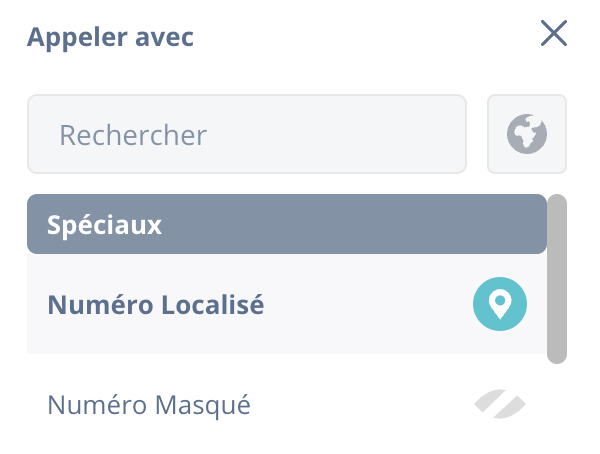Pick Numéro Localisé row text
Screen dimensions: 600x454
pos(156,305)
